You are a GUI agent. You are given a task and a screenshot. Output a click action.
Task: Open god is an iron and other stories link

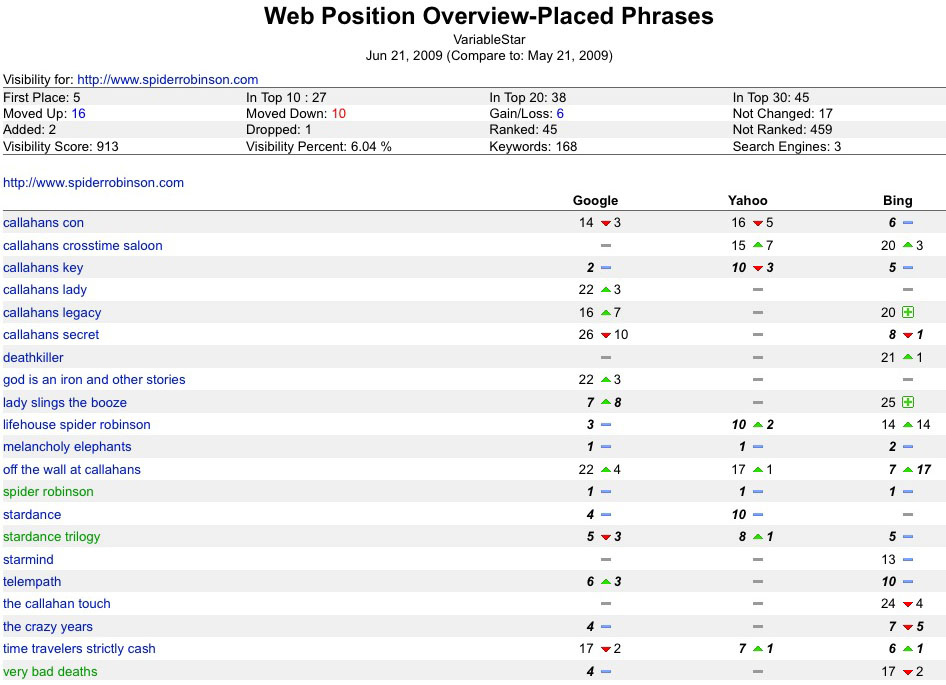click(94, 380)
